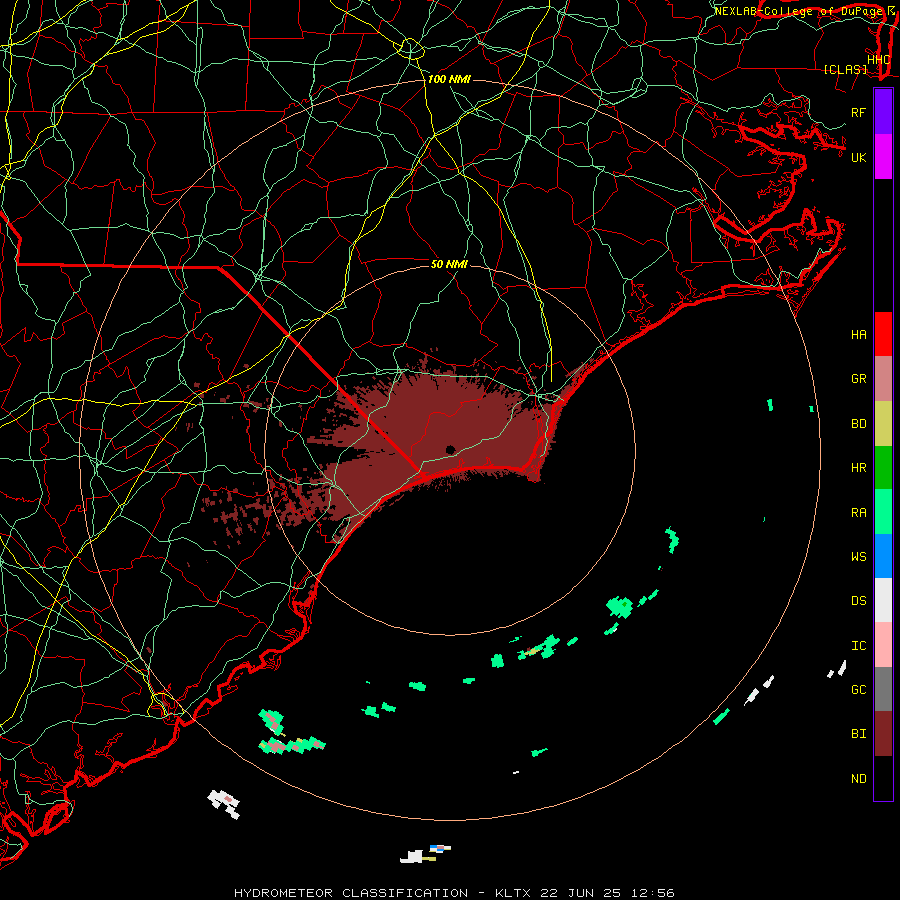Click the "WS" legend label
This screenshot has width=900, height=900.
click(x=859, y=556)
